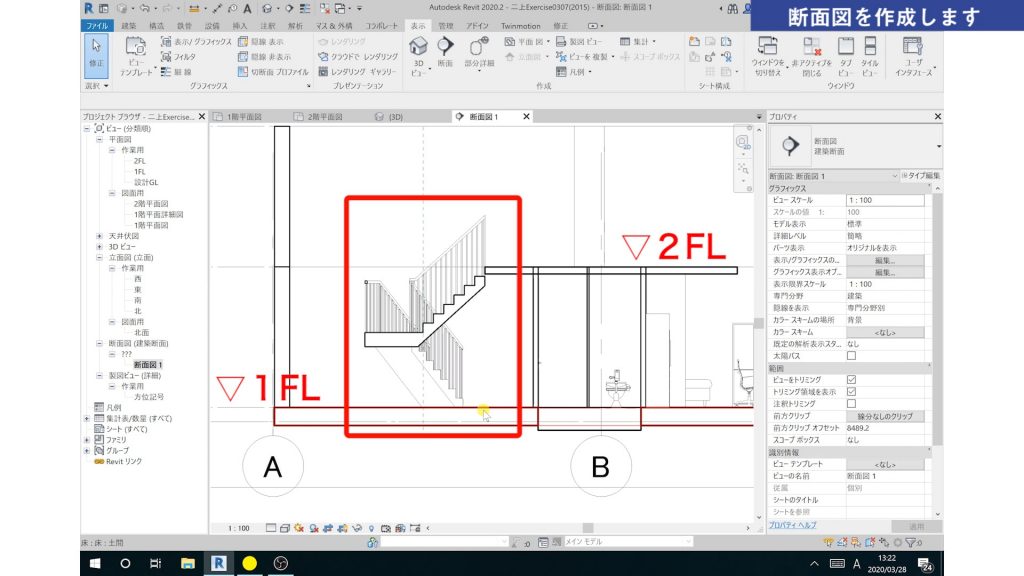
Task: Expand the 3D ビュー tree node
Action: pyautogui.click(x=100, y=246)
